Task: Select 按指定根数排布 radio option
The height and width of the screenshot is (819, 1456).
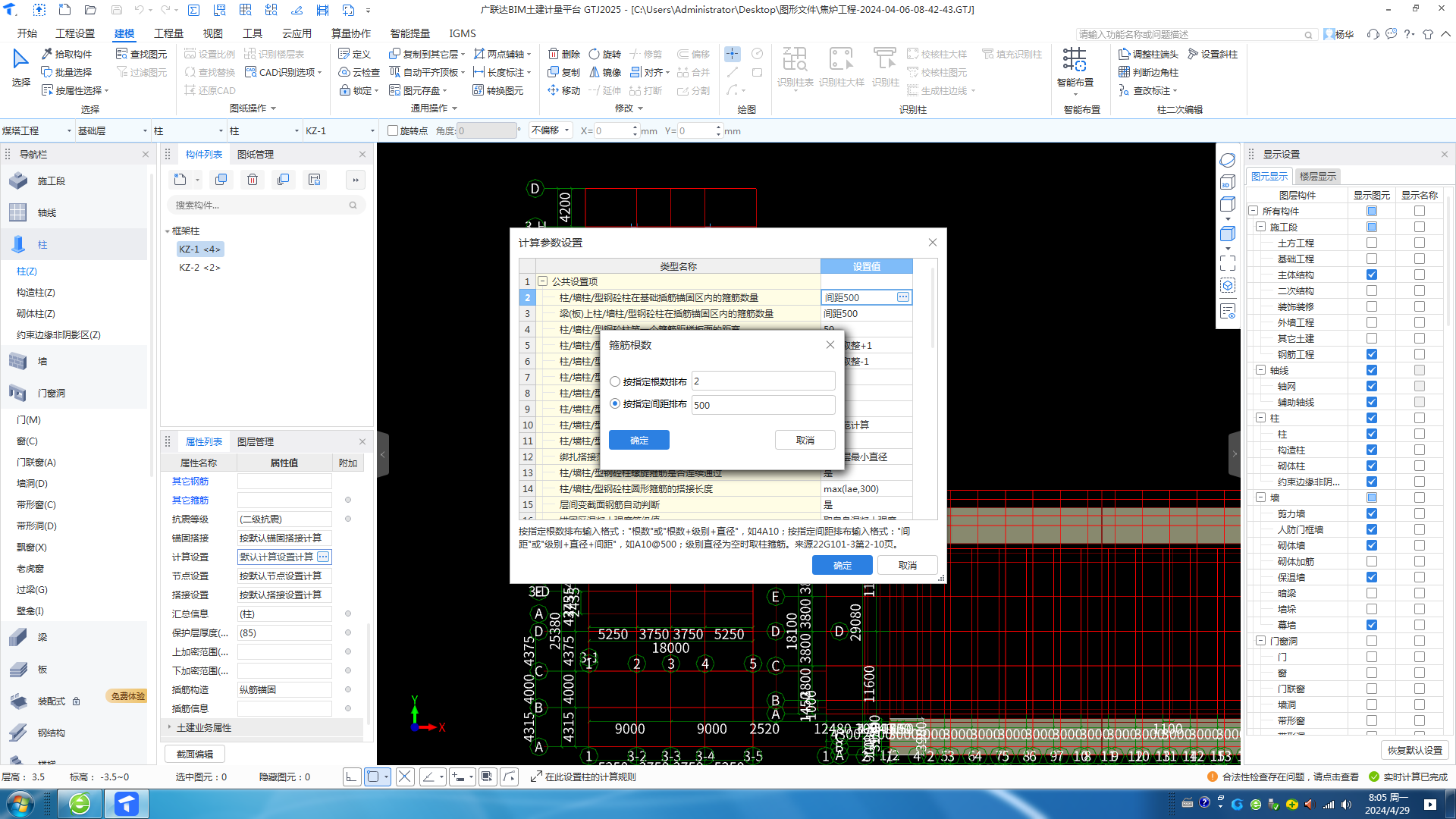Action: click(x=615, y=381)
